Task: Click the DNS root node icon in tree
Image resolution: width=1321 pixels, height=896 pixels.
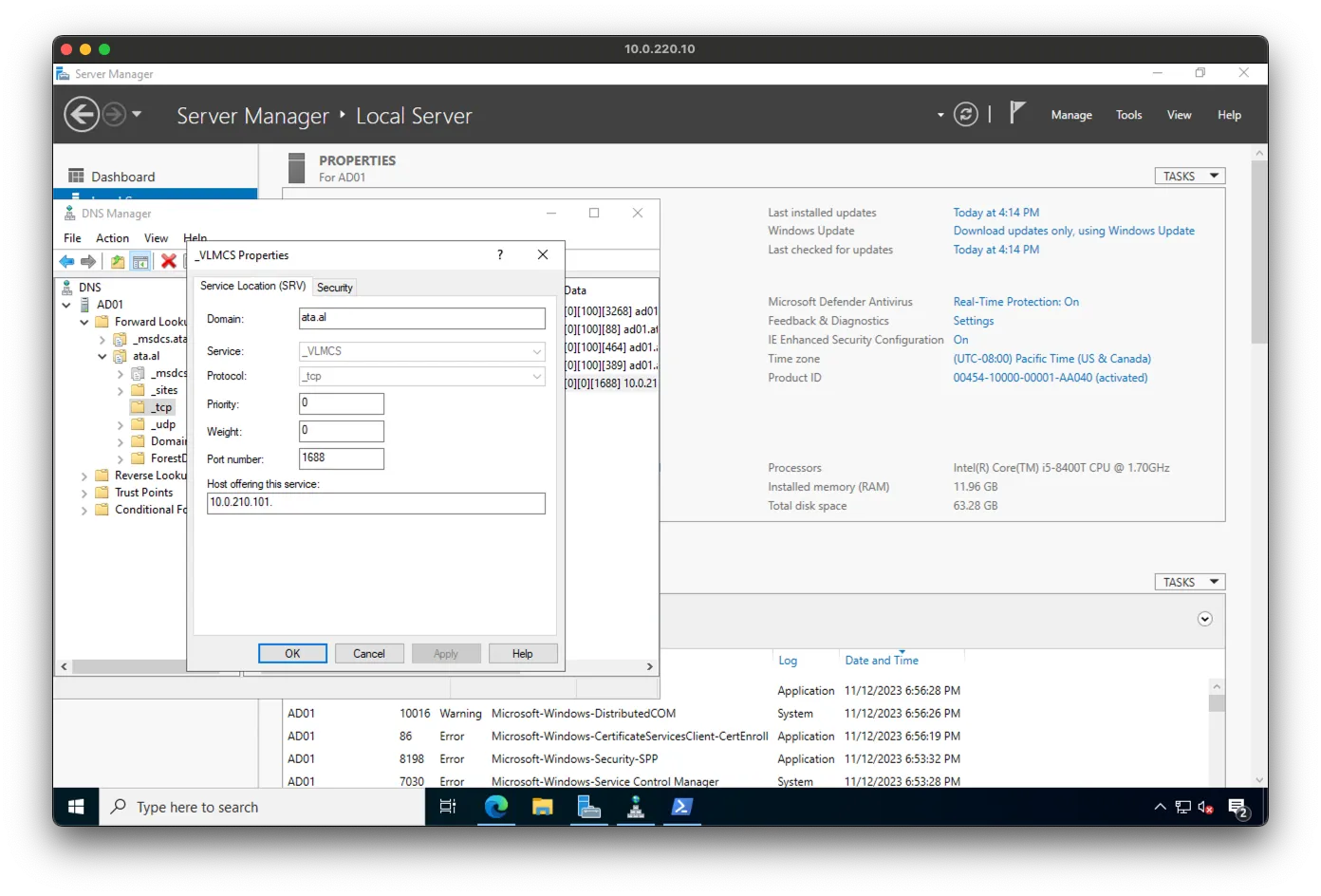Action: pos(67,287)
